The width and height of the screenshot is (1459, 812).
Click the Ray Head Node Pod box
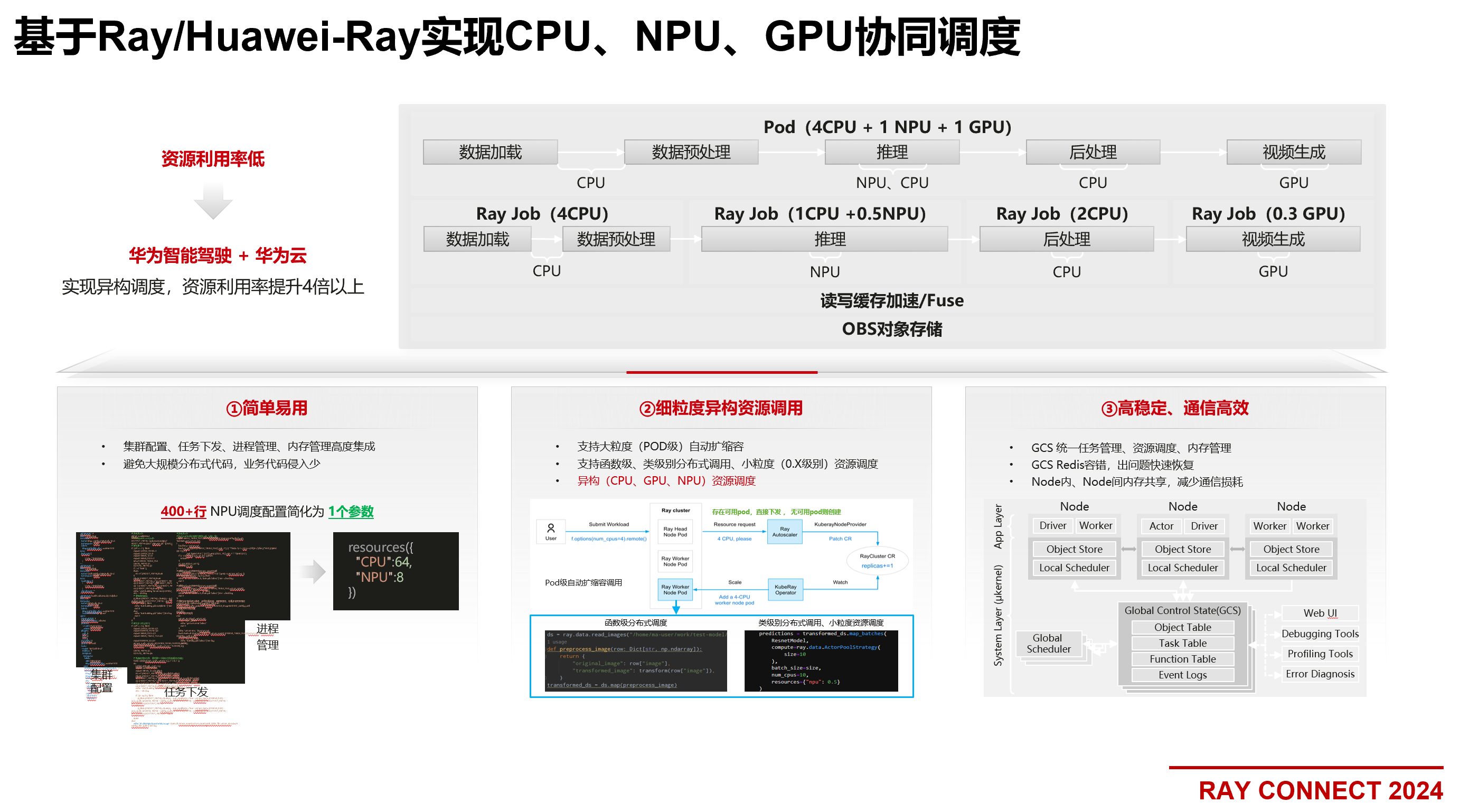tap(675, 531)
